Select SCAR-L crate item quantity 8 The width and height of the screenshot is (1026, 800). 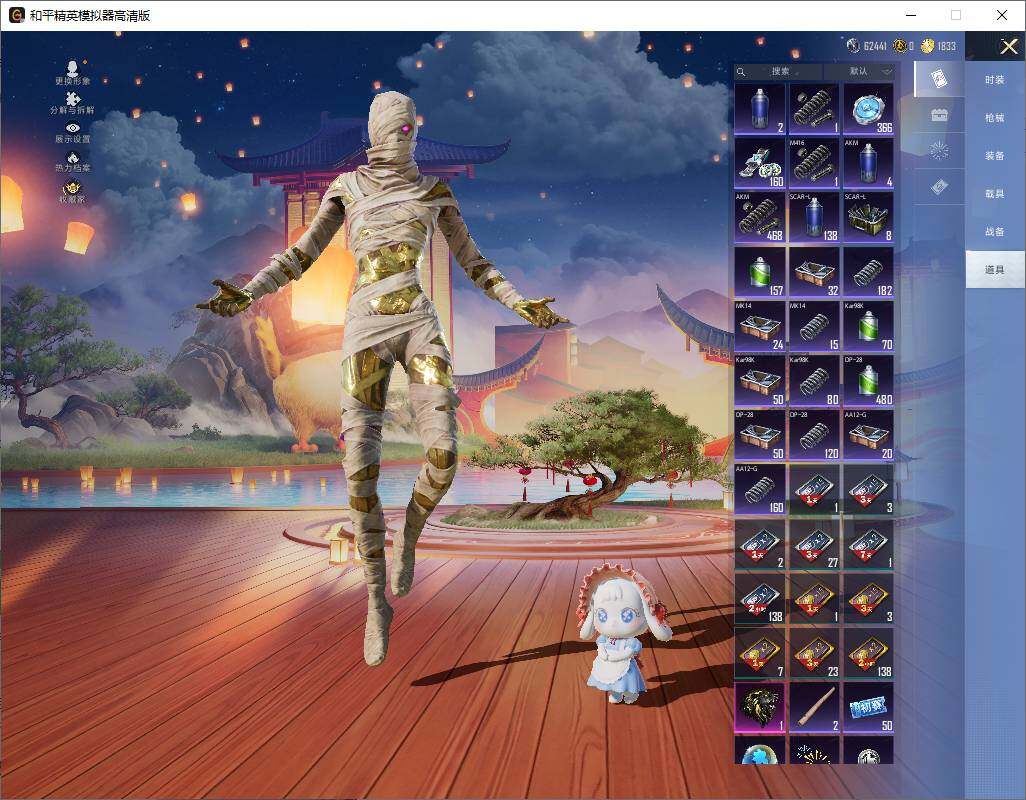pos(868,217)
